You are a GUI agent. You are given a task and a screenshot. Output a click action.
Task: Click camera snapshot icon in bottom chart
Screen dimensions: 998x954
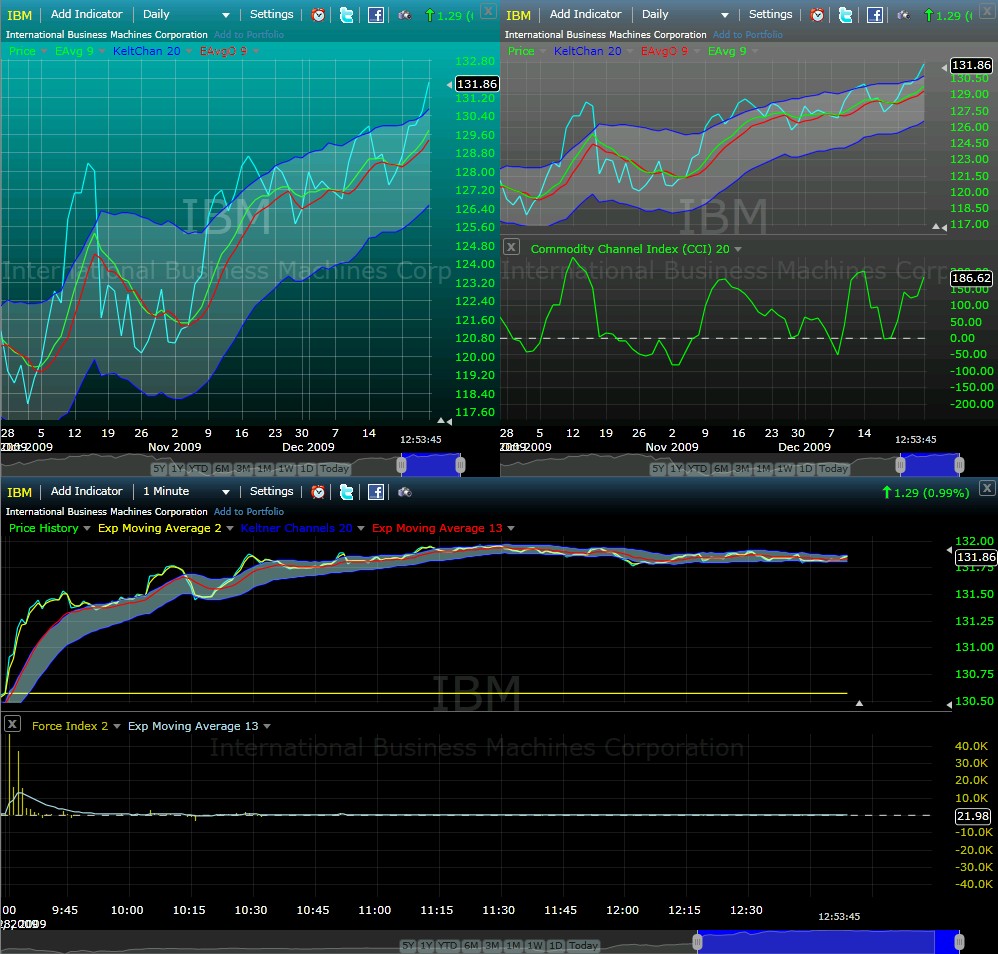405,491
